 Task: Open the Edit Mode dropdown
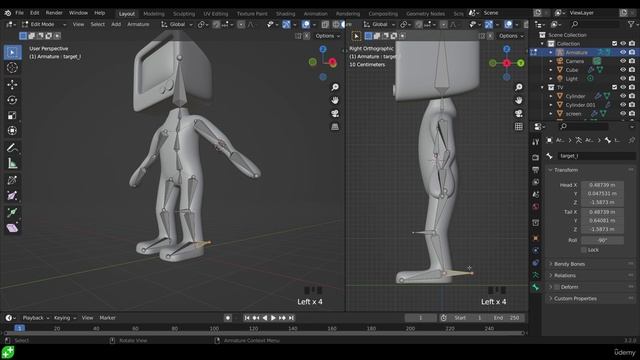(x=44, y=24)
